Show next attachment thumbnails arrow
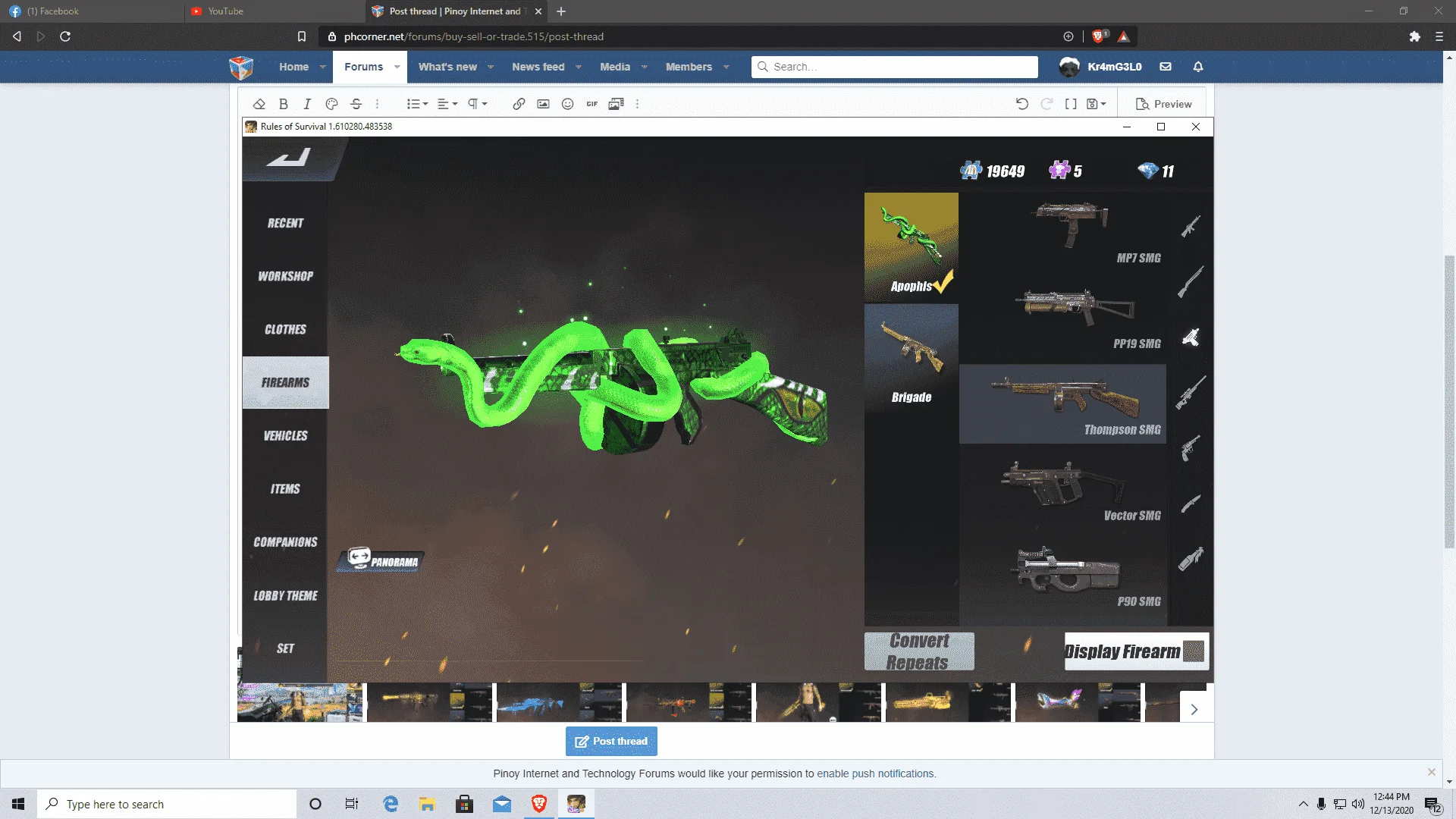 coord(1194,709)
